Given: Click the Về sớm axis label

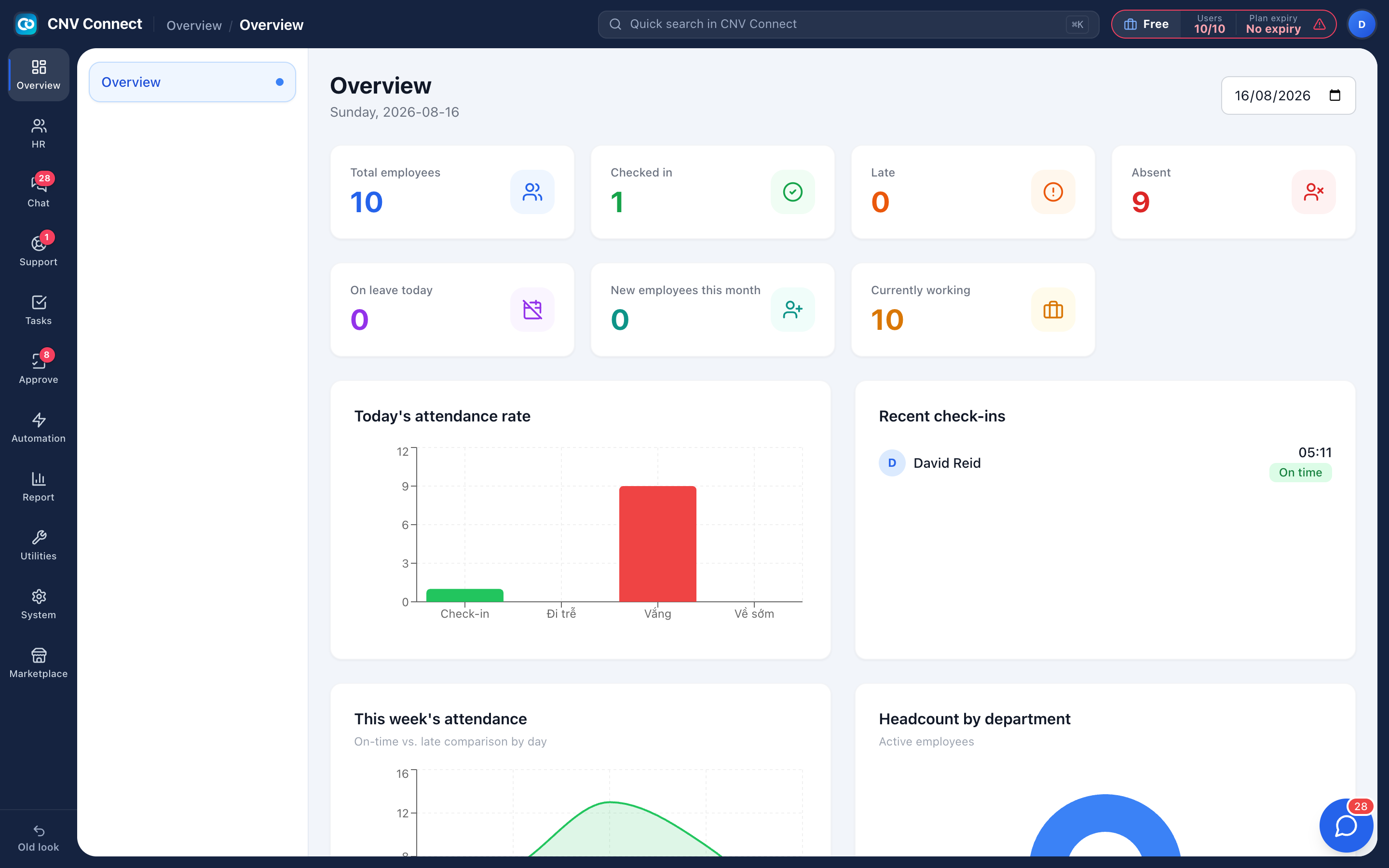Looking at the screenshot, I should pyautogui.click(x=754, y=614).
